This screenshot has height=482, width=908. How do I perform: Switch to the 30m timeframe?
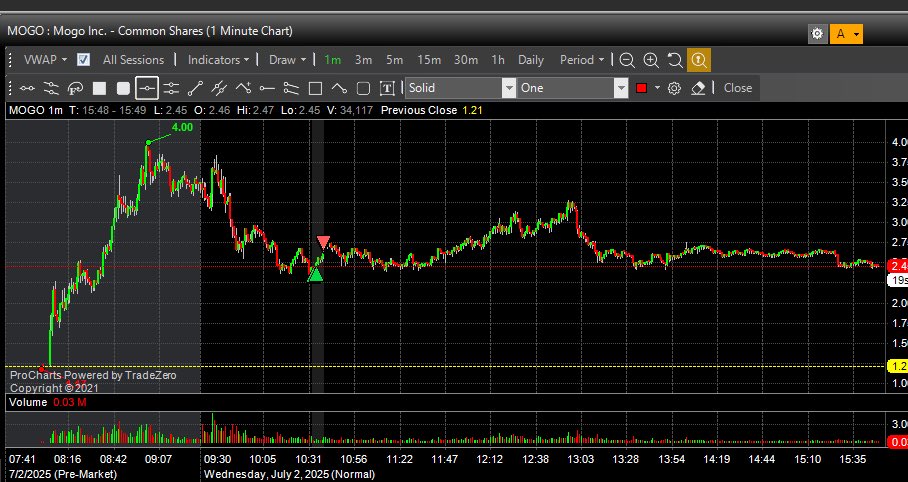pos(466,60)
